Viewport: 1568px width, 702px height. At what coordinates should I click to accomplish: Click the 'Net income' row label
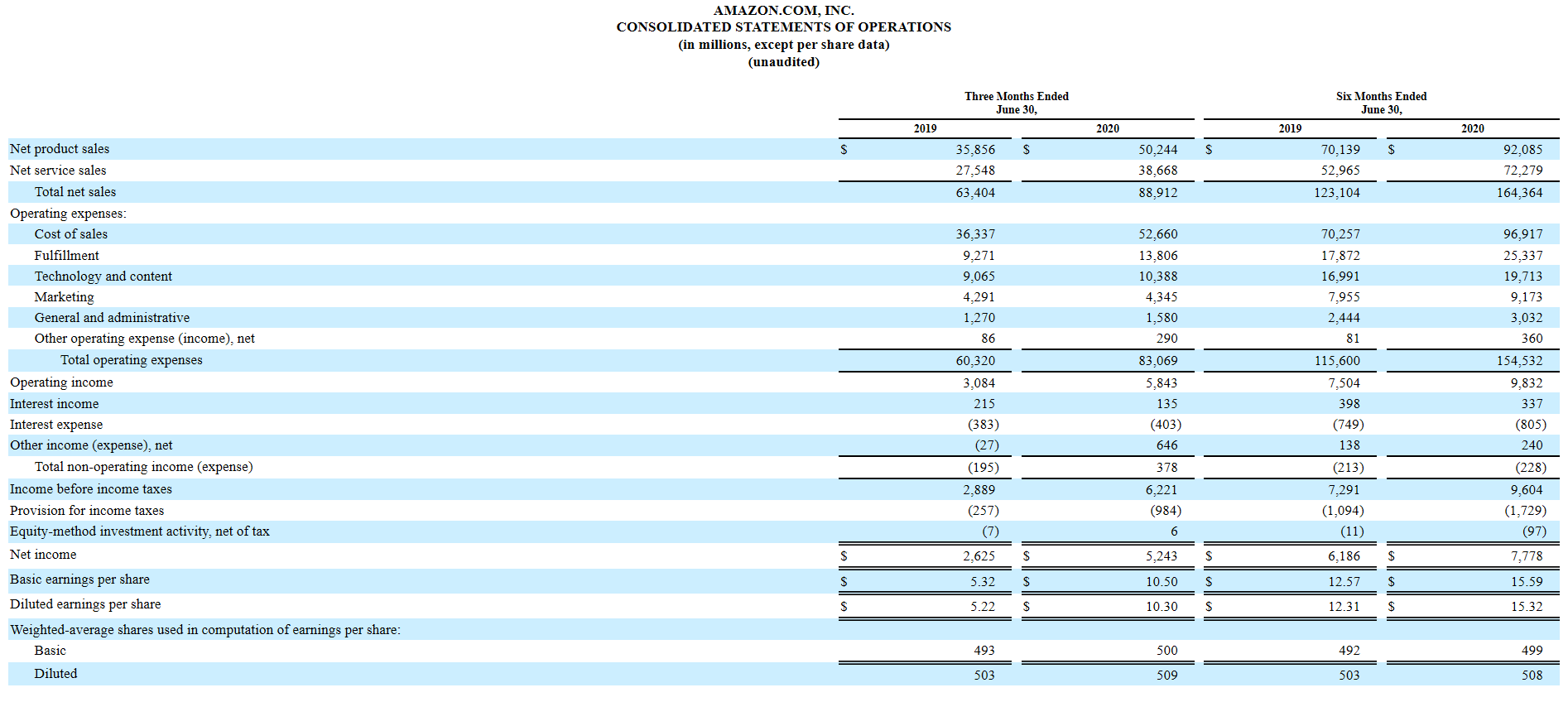43,555
